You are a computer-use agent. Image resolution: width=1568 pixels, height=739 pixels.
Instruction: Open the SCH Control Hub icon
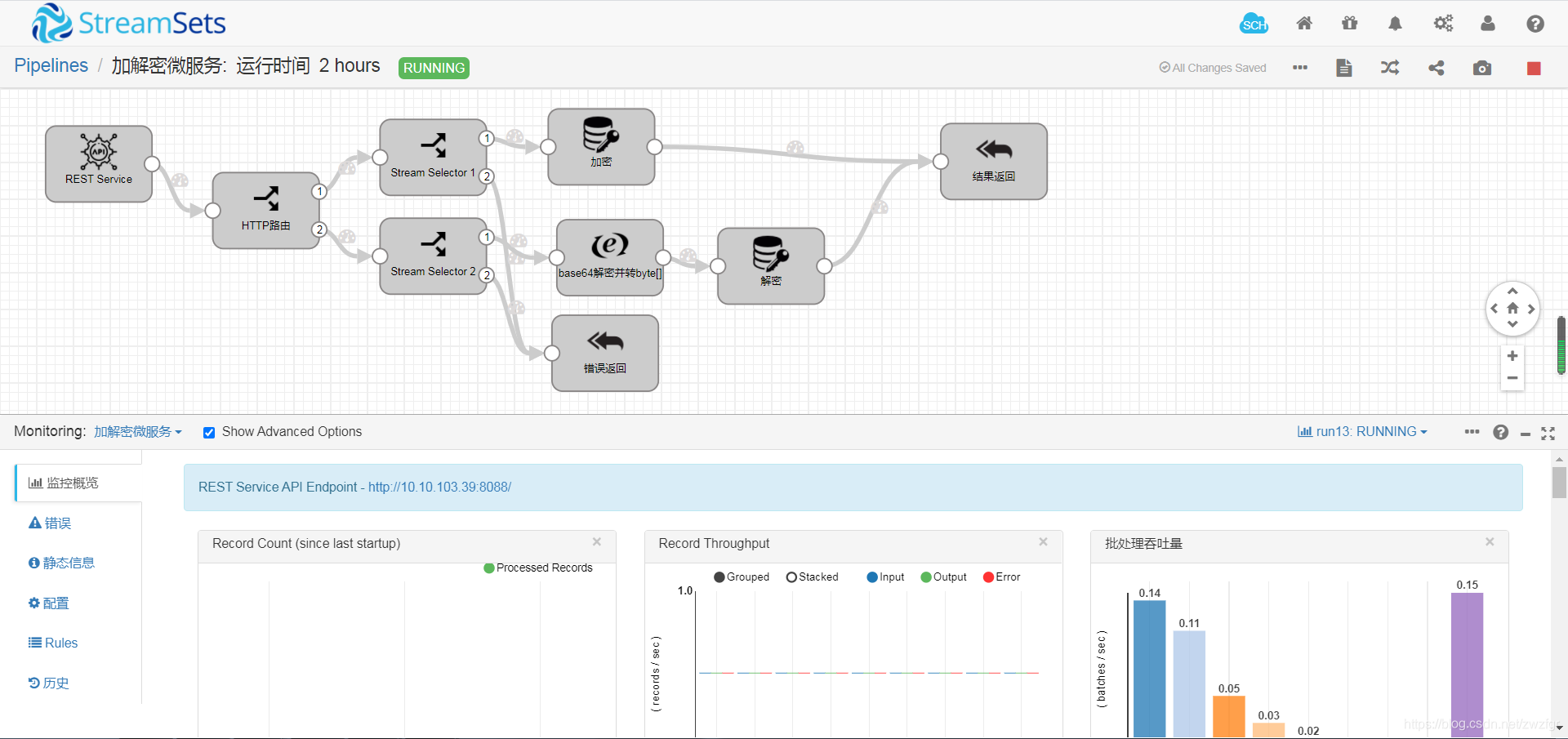(1254, 24)
